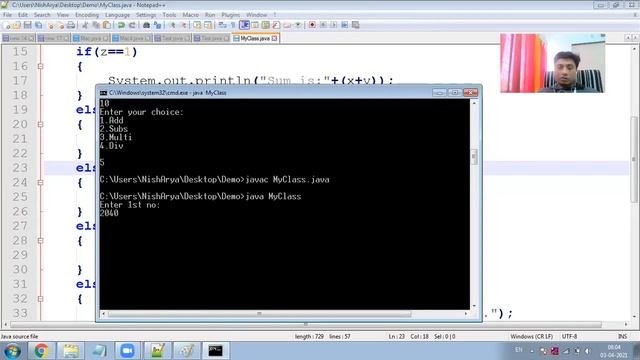Click the Zoom In toolbar icon
640x360 pixels.
click(173, 25)
